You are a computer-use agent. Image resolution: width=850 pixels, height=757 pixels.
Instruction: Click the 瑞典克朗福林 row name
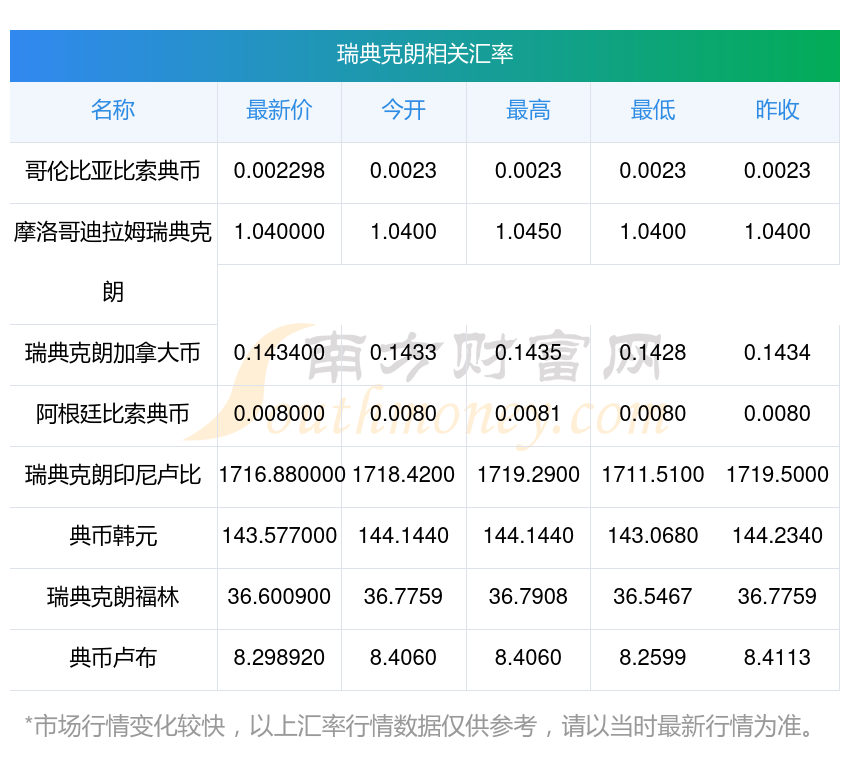(x=113, y=597)
